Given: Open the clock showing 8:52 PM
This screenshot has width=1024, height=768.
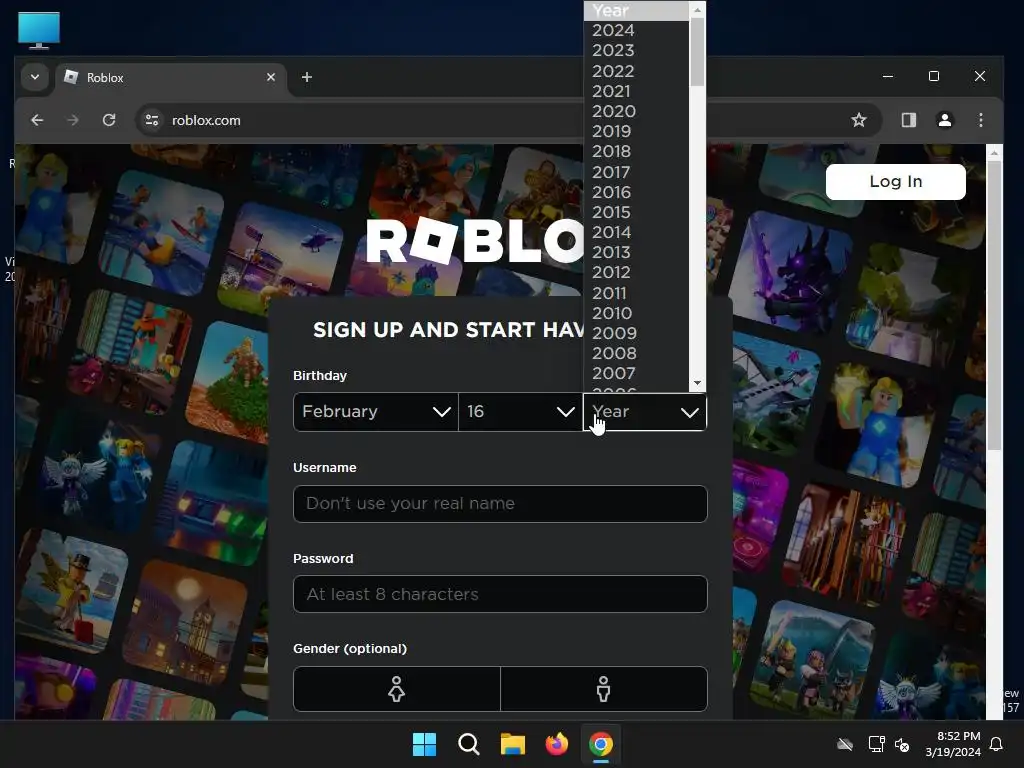Looking at the screenshot, I should pos(953,744).
